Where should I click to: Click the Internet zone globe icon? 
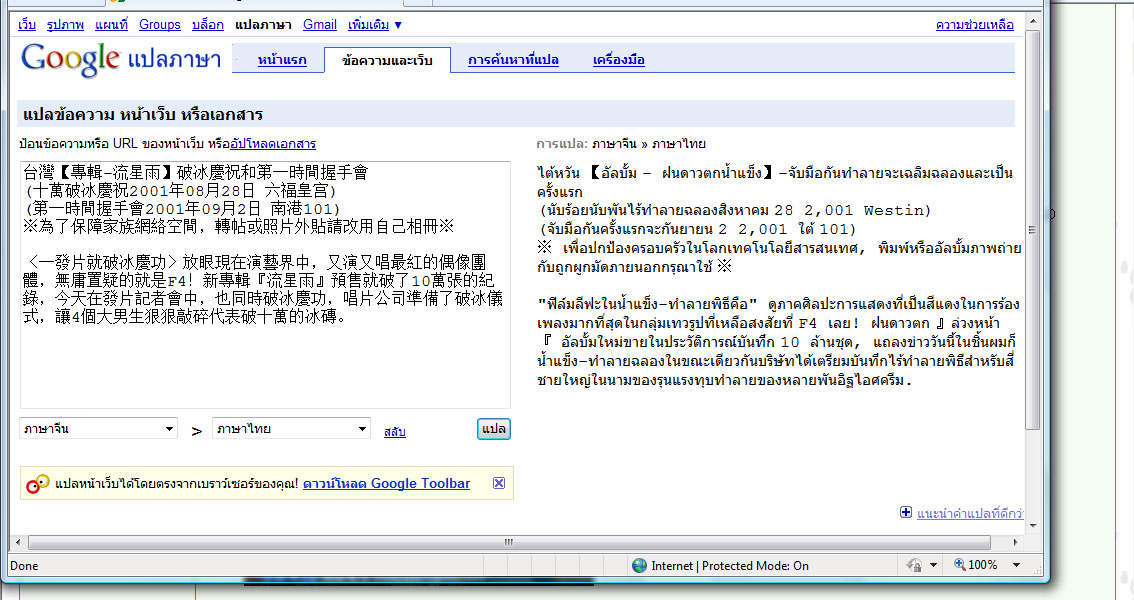tap(639, 565)
